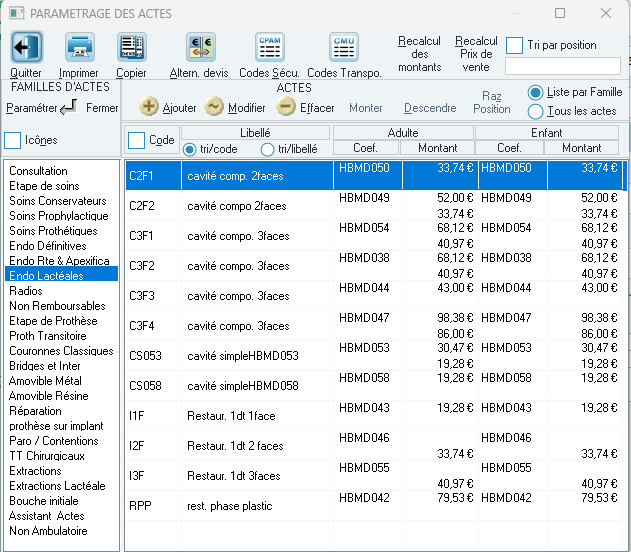631x552 pixels.
Task: Select the Bridges et Inter family
Action: pos(62,366)
